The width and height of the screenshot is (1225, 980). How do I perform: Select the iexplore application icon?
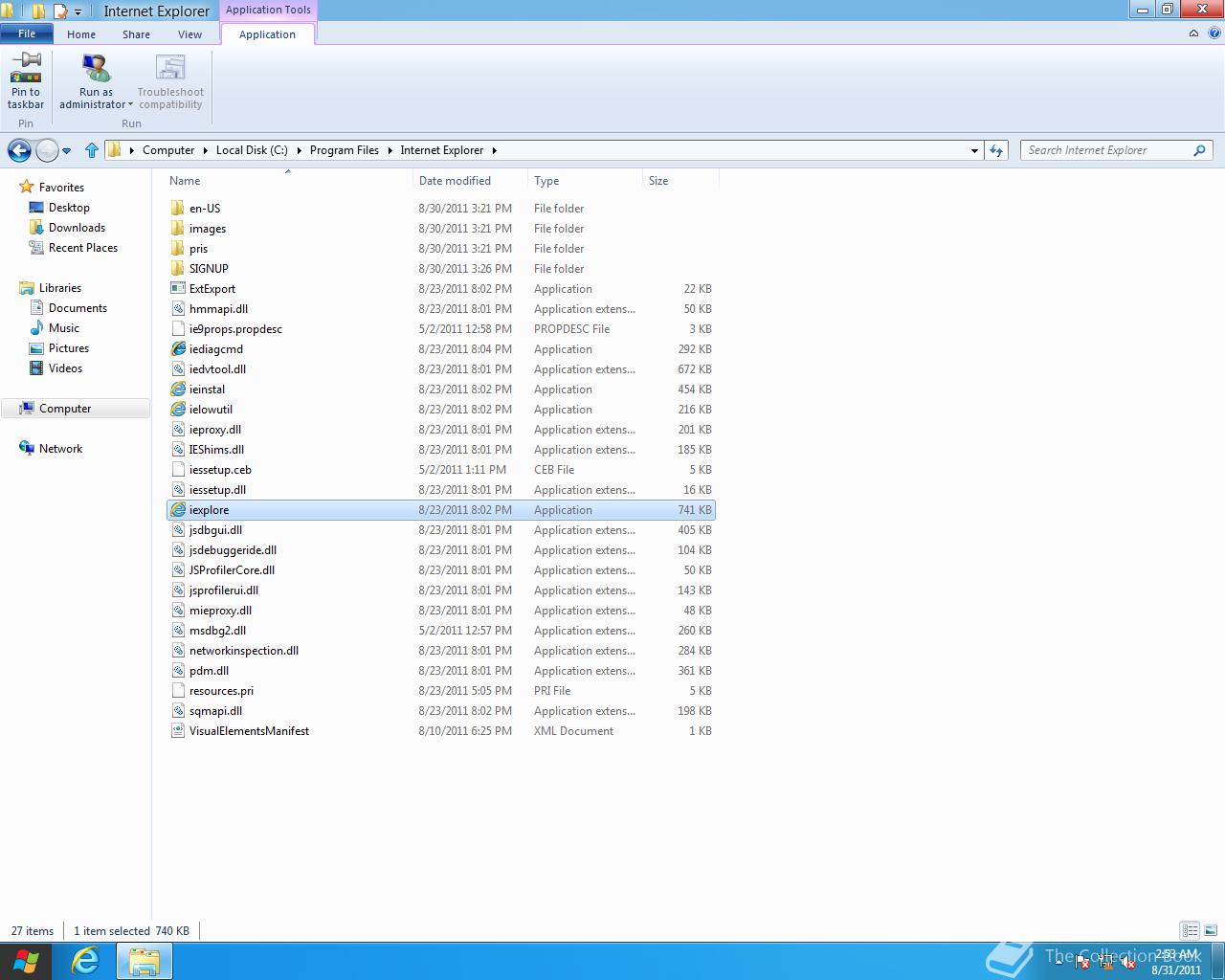177,510
